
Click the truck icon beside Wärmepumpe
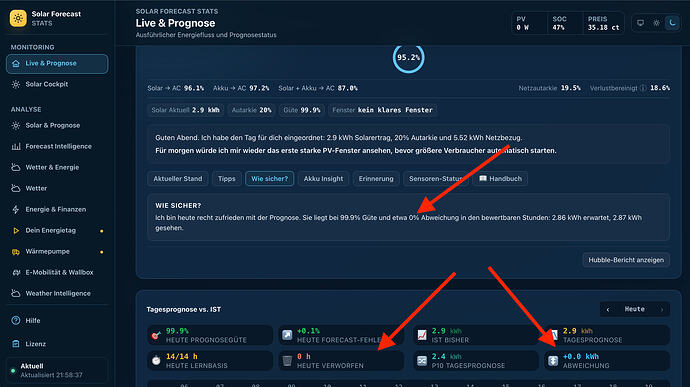pos(16,252)
